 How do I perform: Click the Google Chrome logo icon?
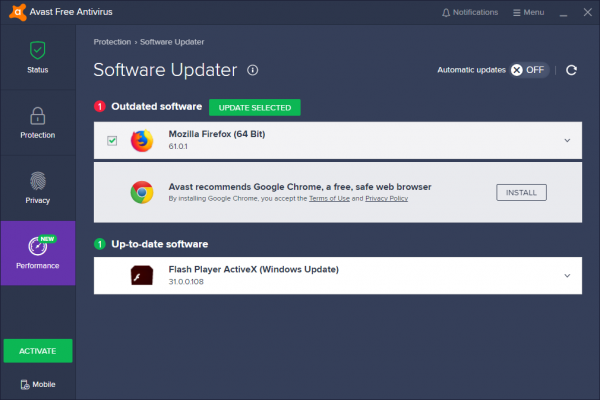pos(142,192)
